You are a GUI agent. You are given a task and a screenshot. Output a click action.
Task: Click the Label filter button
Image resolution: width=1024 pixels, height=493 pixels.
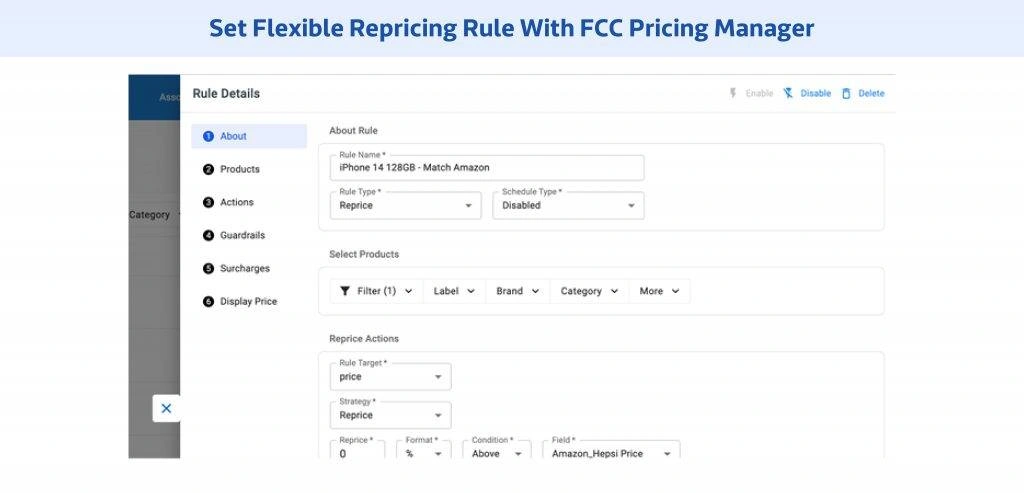pyautogui.click(x=454, y=291)
